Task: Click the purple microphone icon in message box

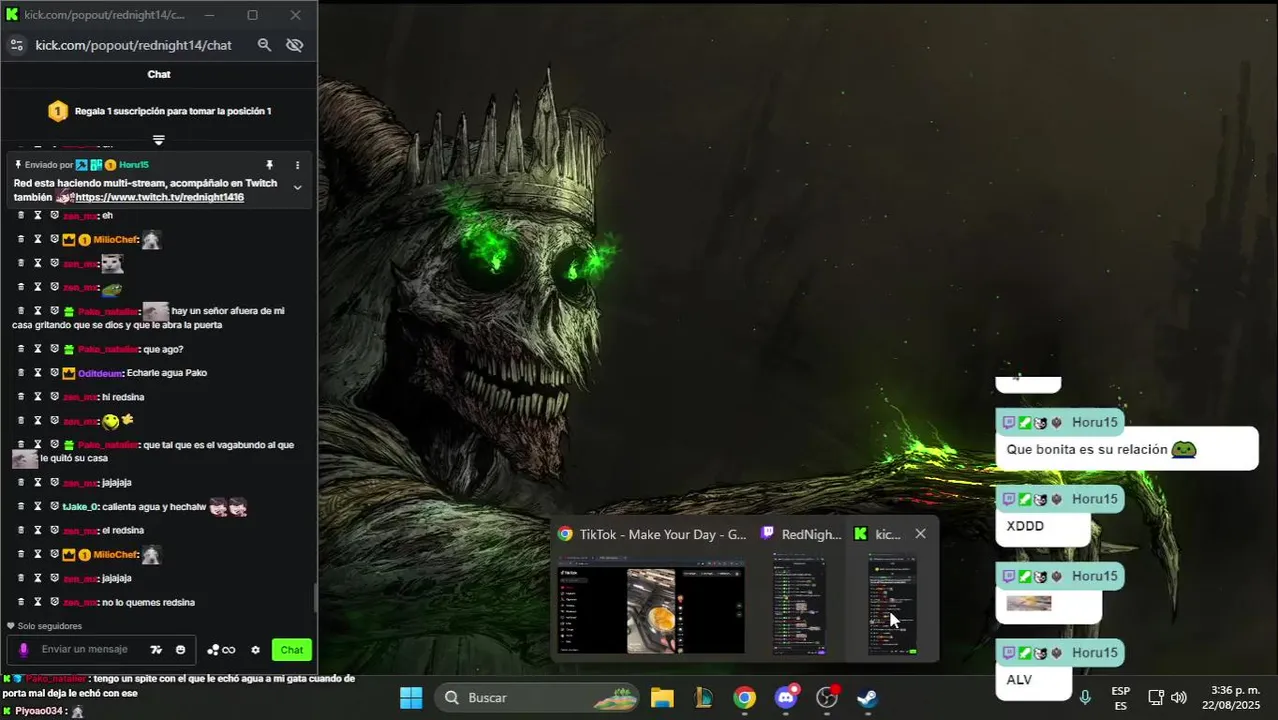Action: [x=24, y=650]
